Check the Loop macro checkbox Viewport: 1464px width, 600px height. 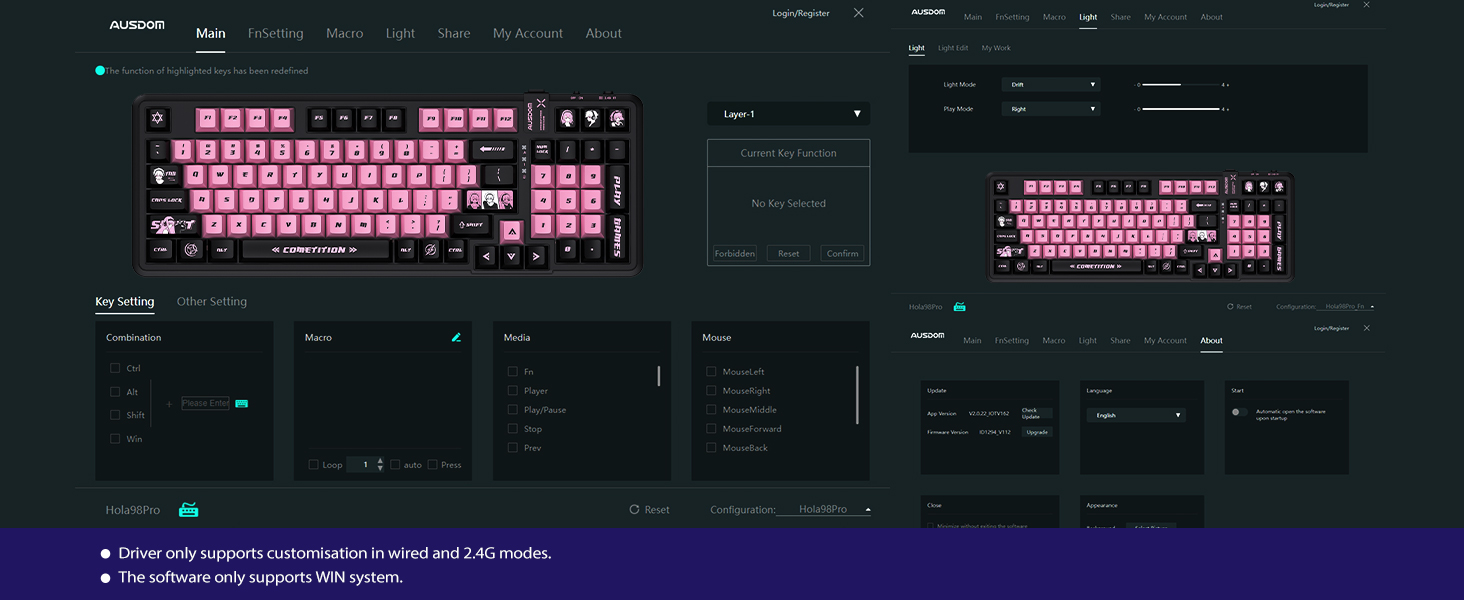(x=314, y=465)
